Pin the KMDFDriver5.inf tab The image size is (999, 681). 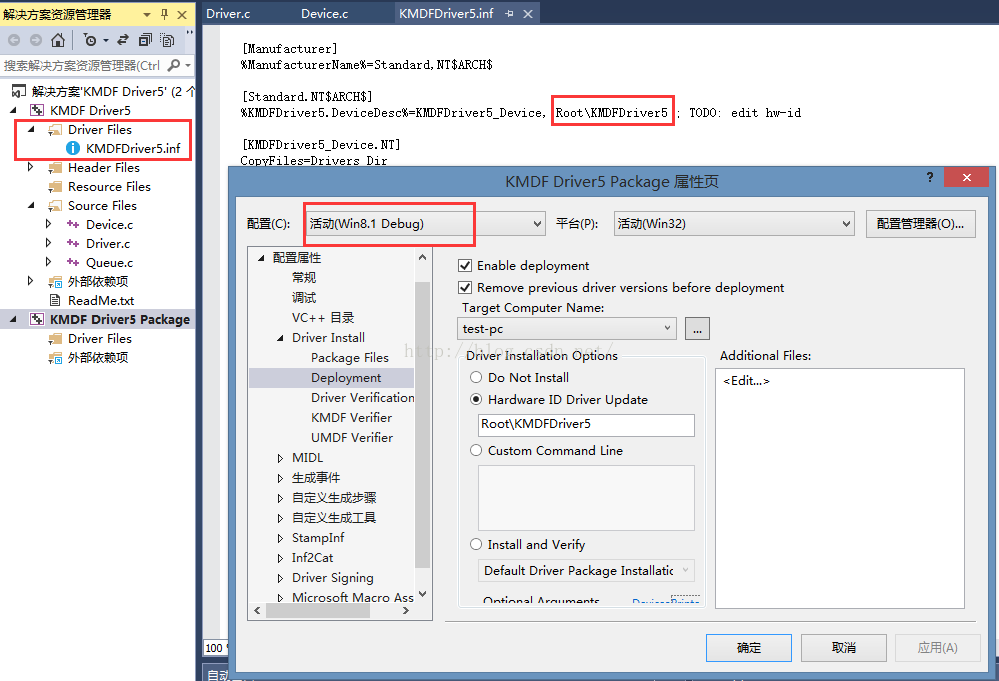pyautogui.click(x=509, y=13)
